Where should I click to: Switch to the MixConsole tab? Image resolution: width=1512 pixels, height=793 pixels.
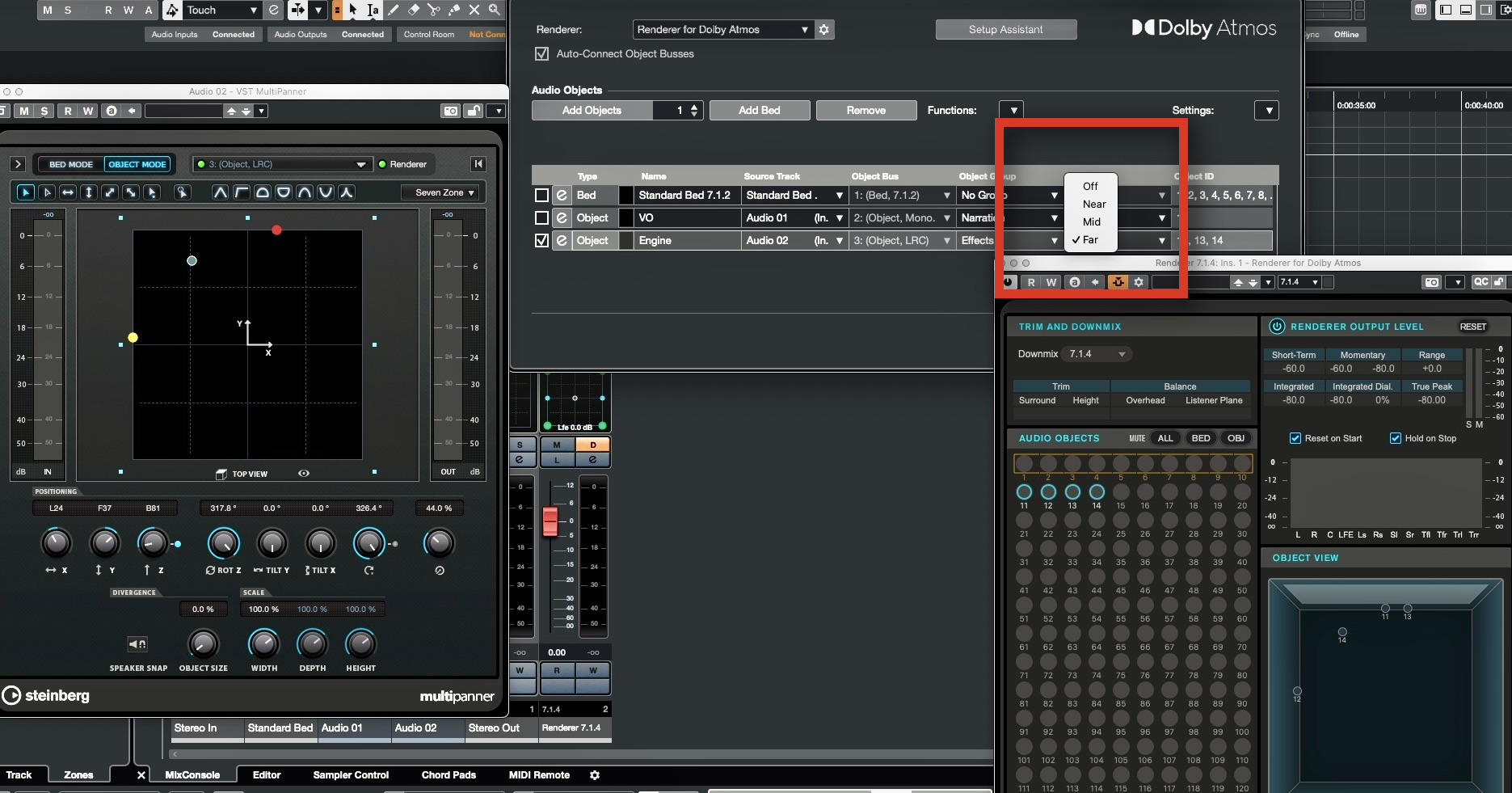(192, 775)
